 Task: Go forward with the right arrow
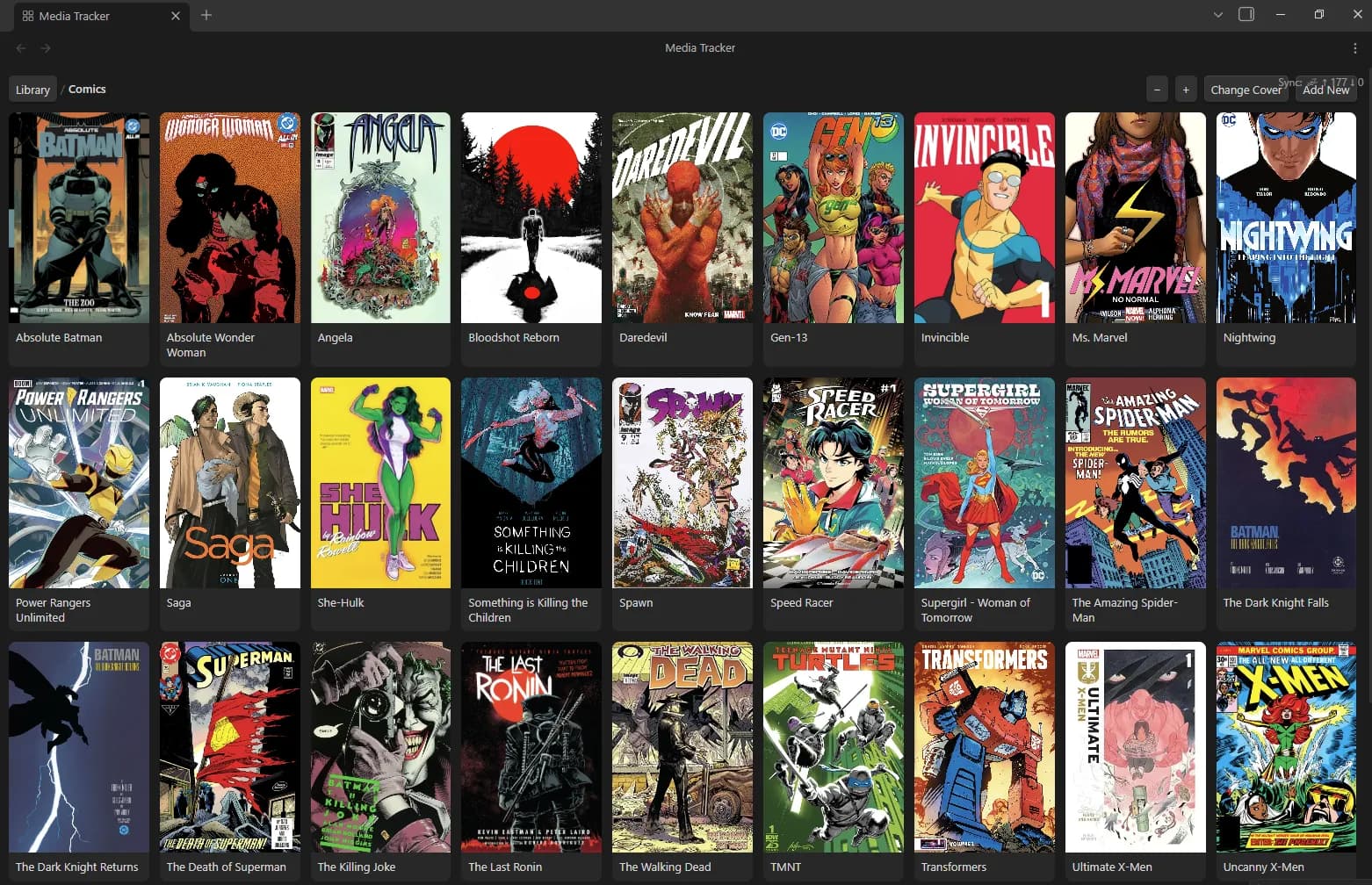46,48
